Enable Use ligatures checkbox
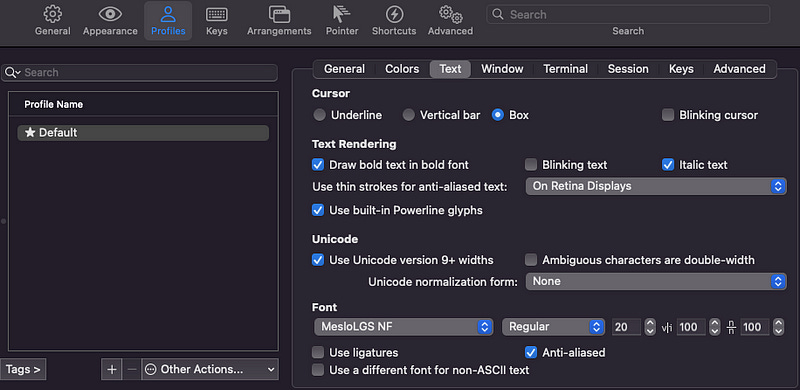Viewport: 800px width, 390px height. coord(318,352)
